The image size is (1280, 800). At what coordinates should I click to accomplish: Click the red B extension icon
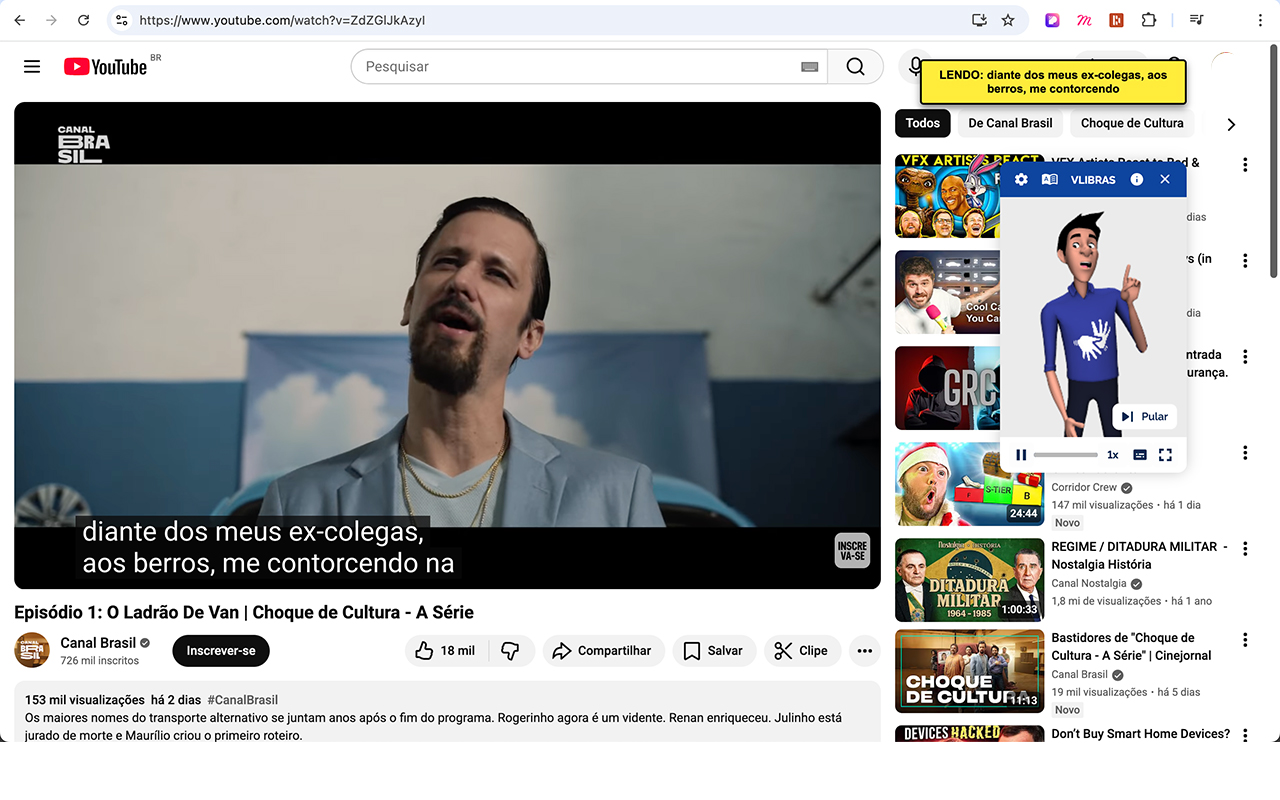coord(1117,20)
